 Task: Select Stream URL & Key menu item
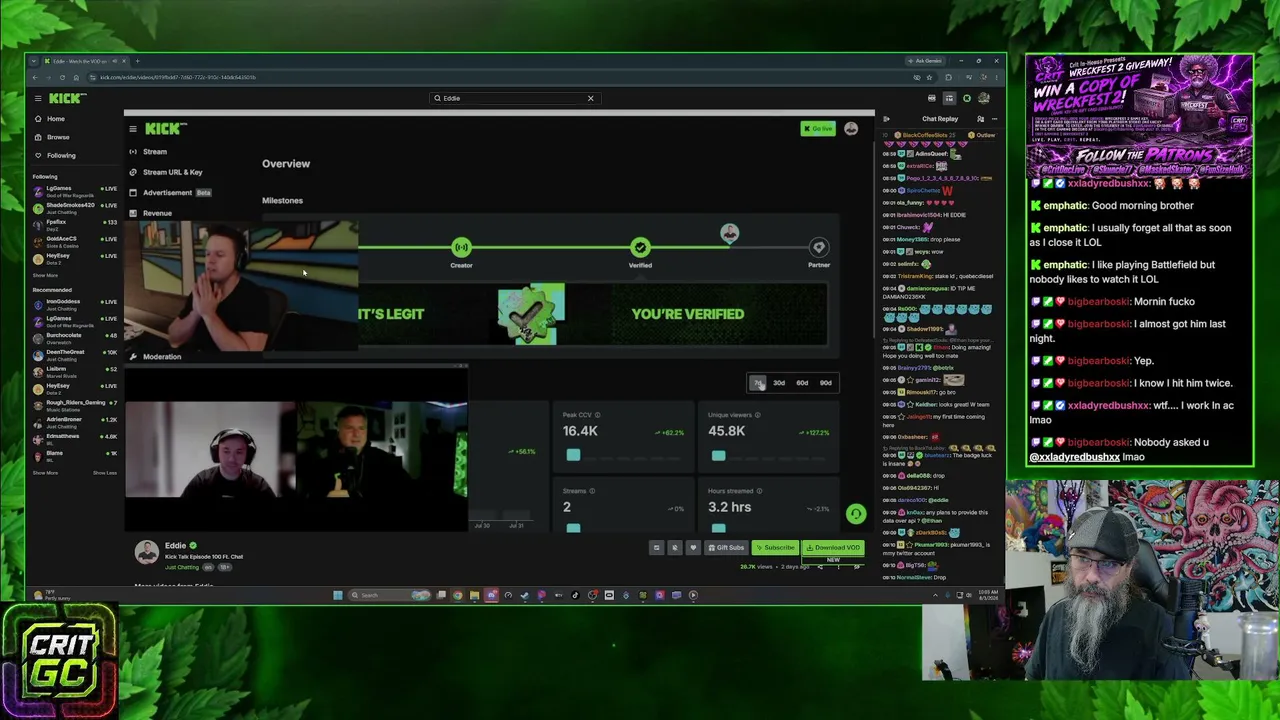click(x=166, y=172)
